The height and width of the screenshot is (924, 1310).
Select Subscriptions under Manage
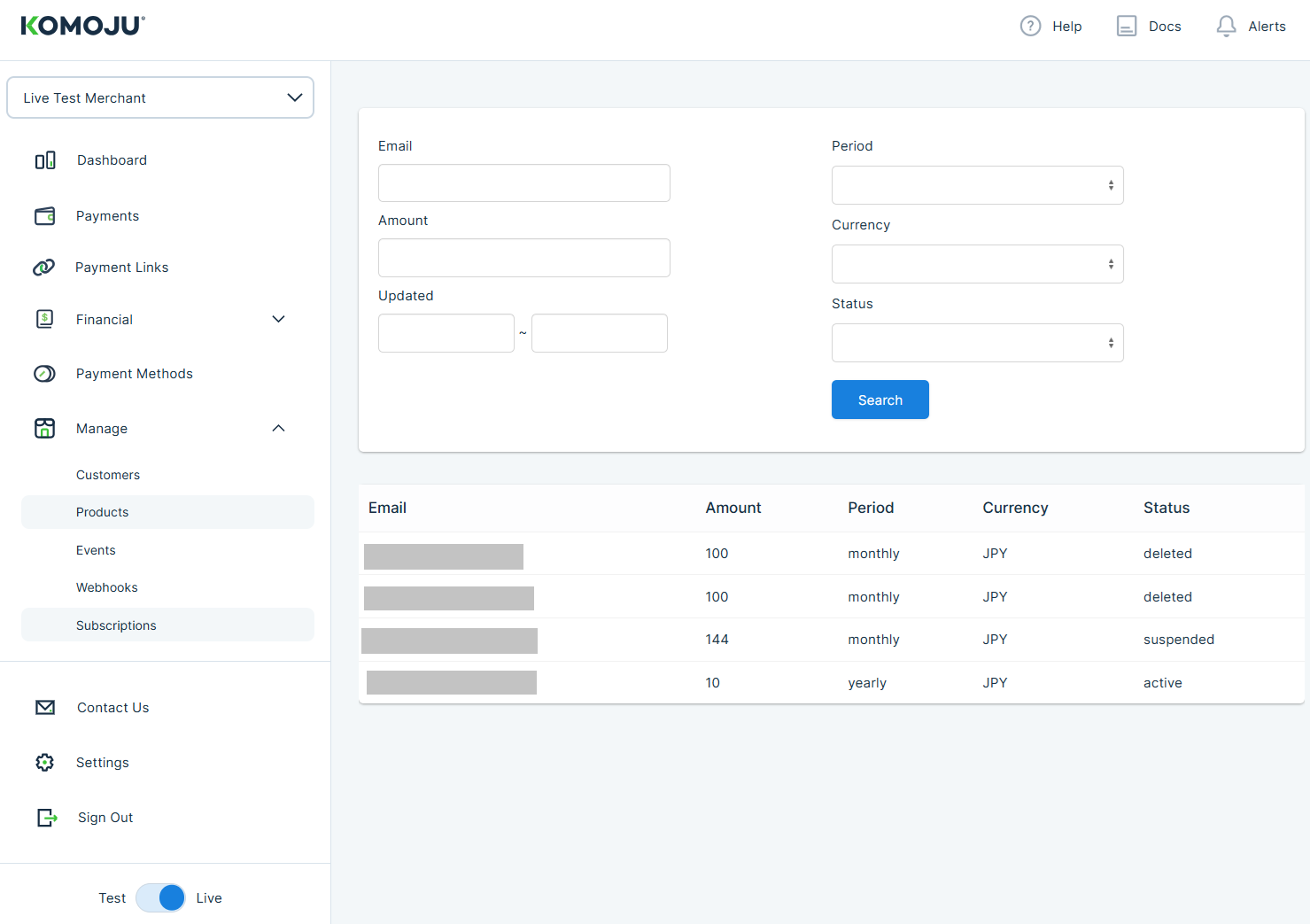167,625
